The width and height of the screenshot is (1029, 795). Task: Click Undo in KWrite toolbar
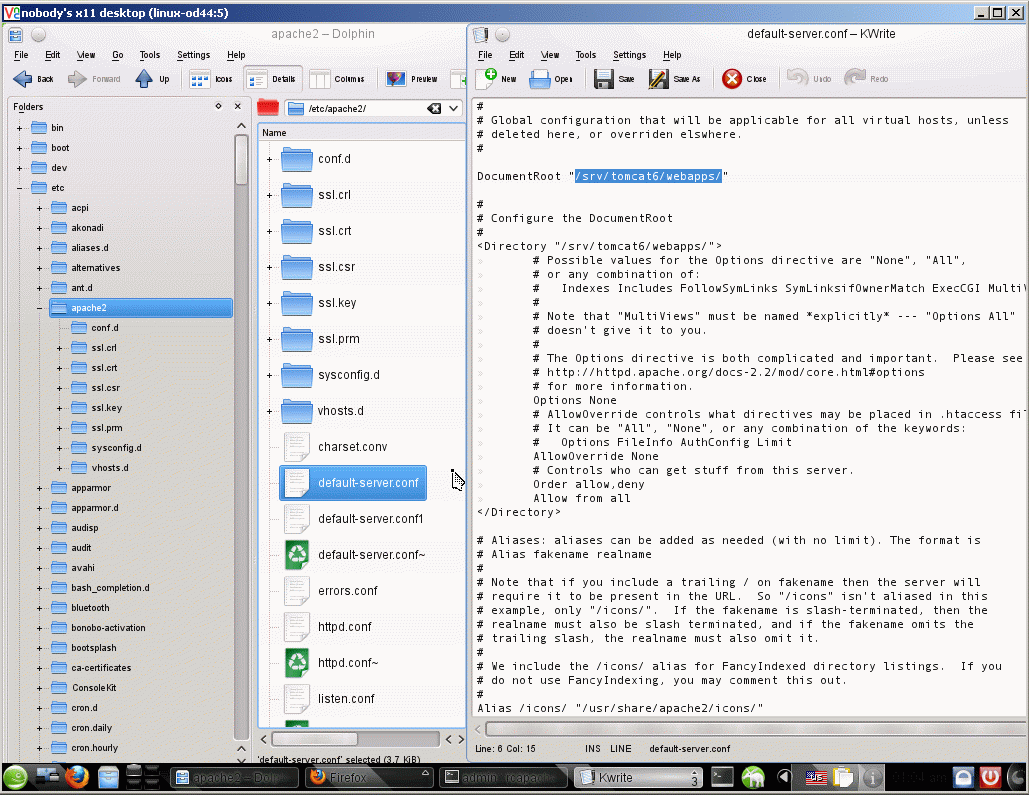pos(808,79)
